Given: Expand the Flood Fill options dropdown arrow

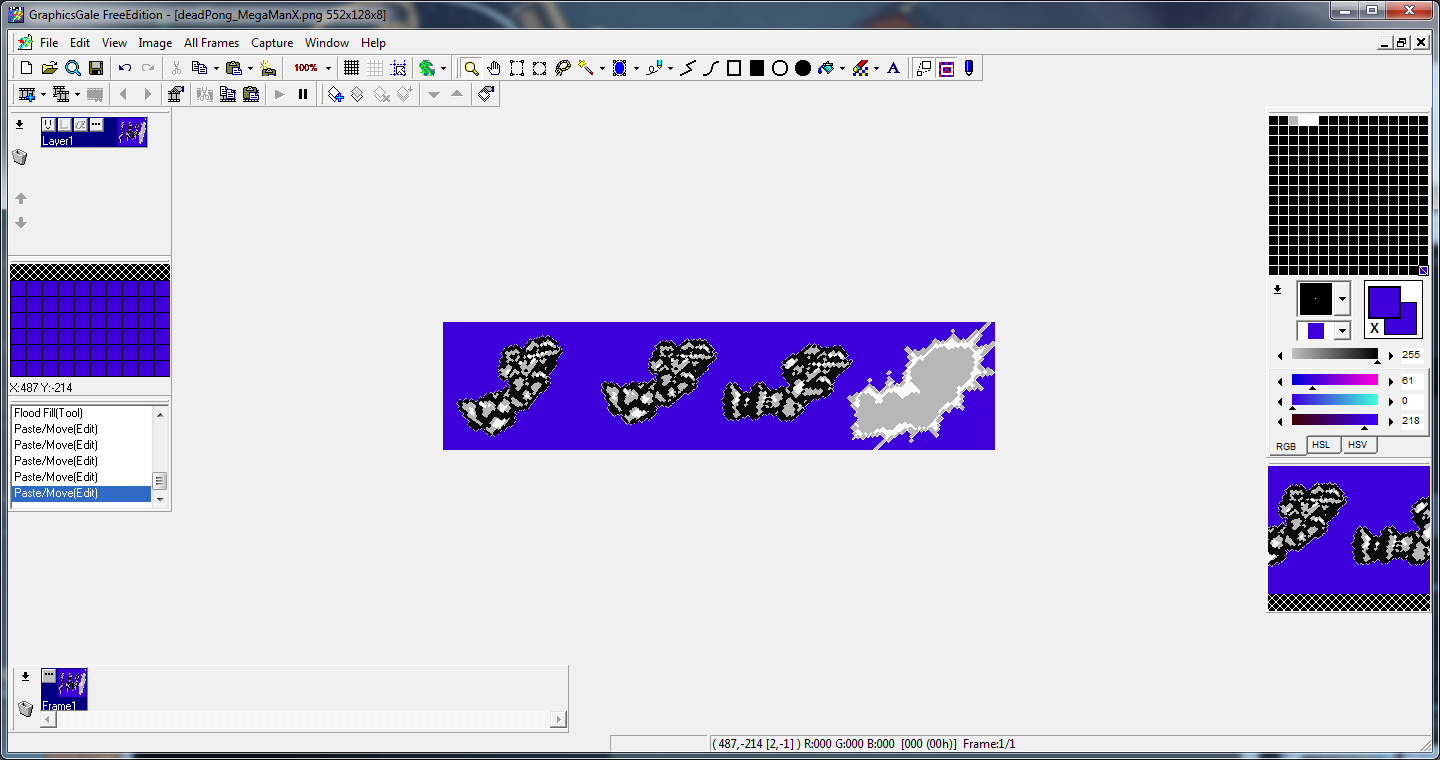Looking at the screenshot, I should (x=842, y=68).
